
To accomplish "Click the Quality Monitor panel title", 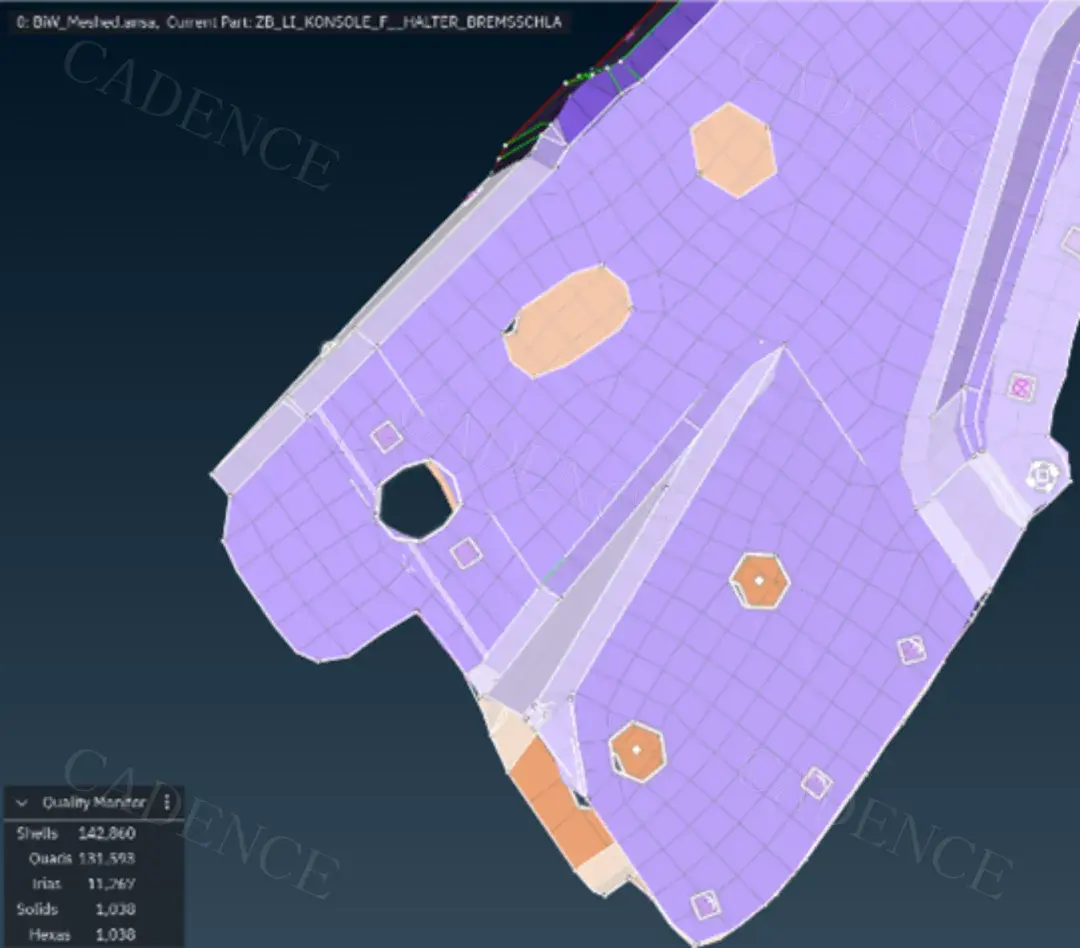I will 94,803.
